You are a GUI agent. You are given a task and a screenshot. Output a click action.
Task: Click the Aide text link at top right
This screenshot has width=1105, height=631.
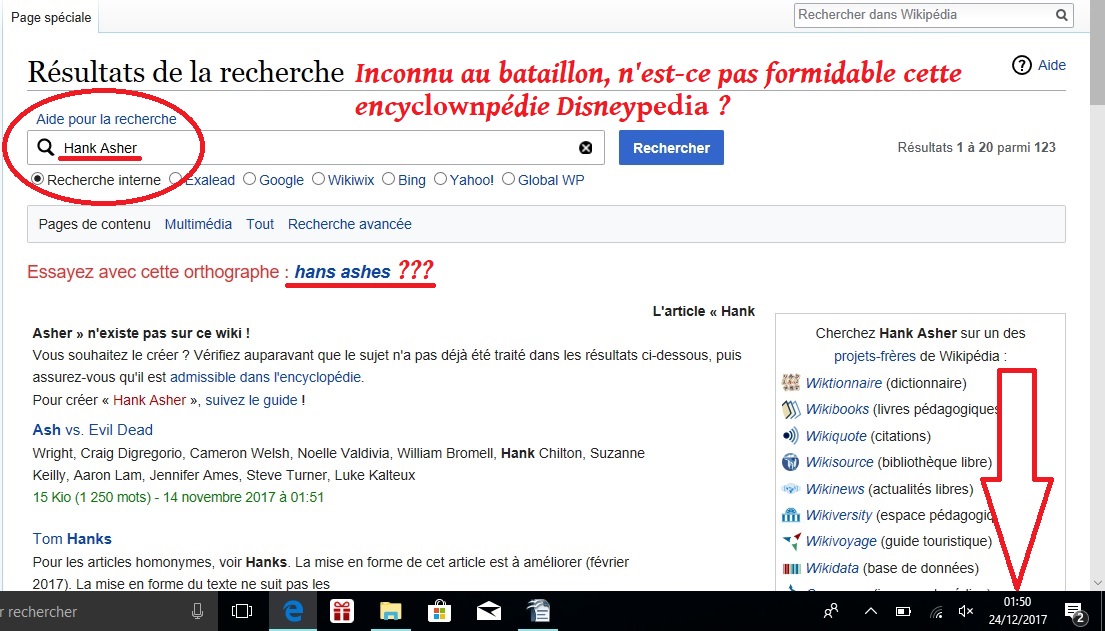[x=1051, y=66]
